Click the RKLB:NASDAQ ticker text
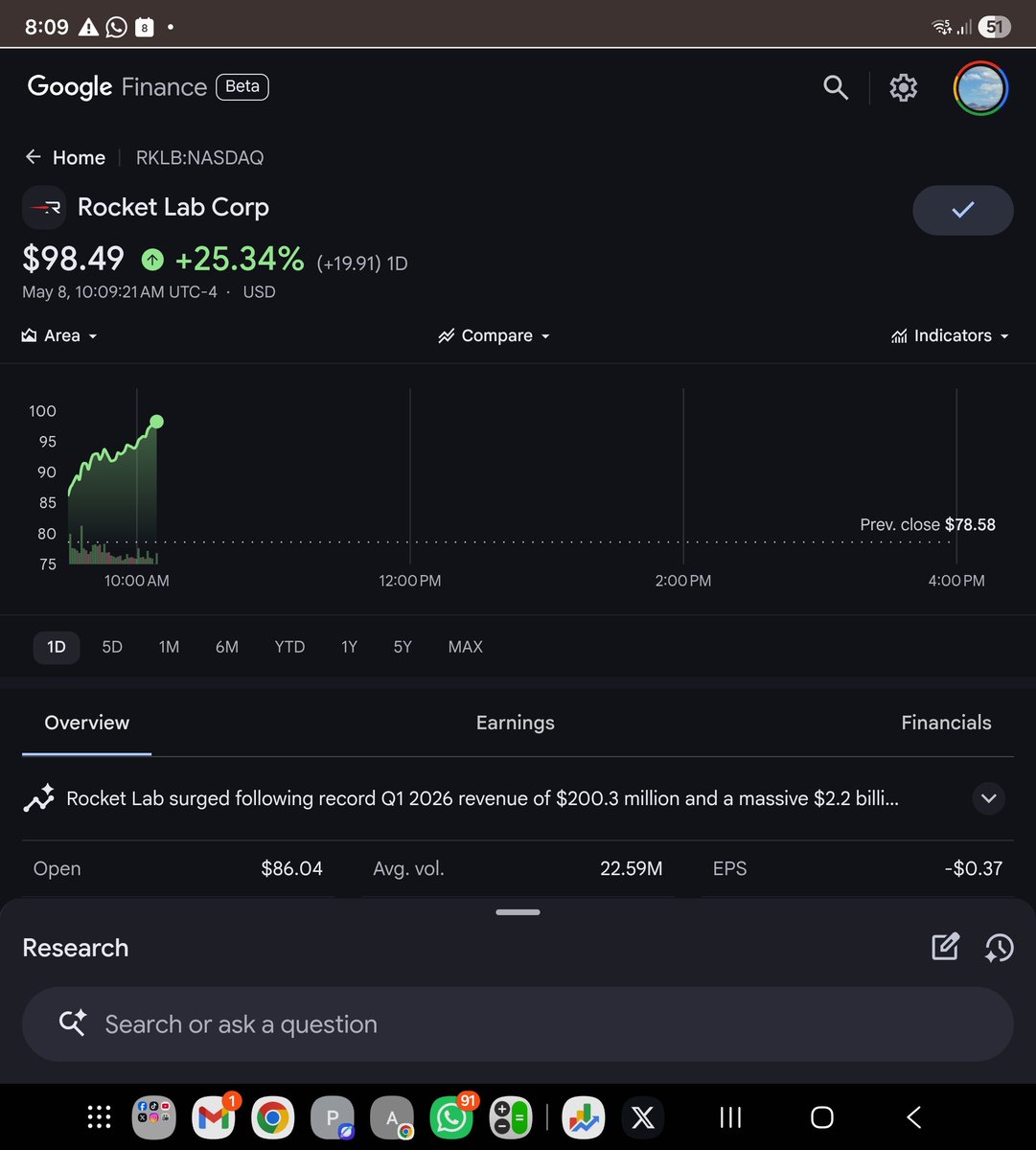Viewport: 1036px width, 1150px height. click(199, 157)
